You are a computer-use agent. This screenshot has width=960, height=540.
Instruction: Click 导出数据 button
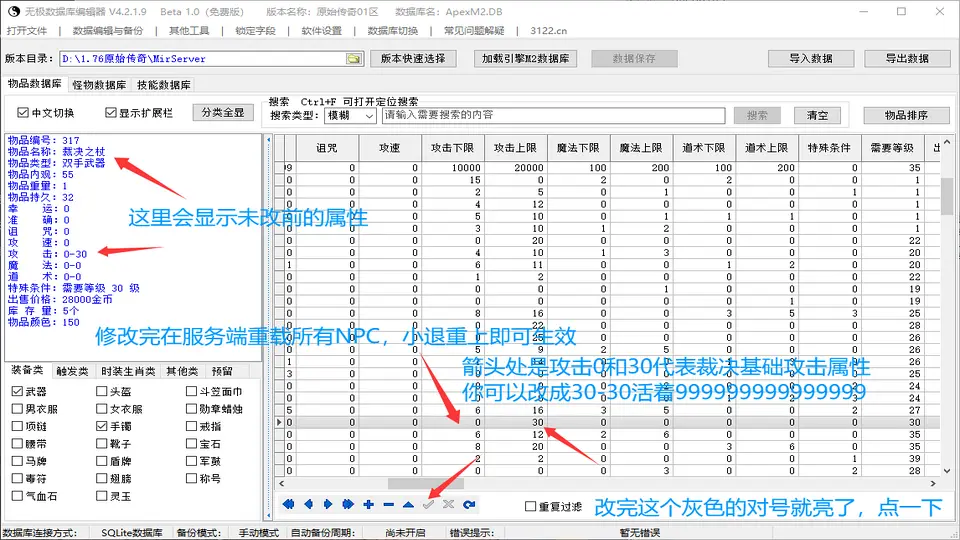click(907, 59)
